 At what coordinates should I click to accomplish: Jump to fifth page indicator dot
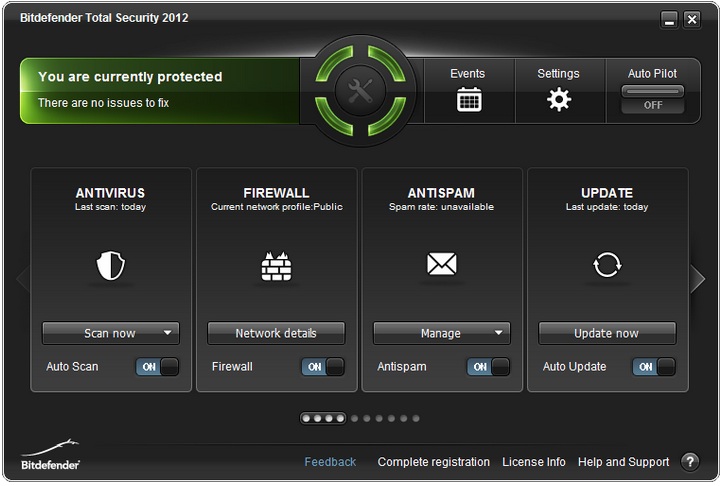point(354,418)
